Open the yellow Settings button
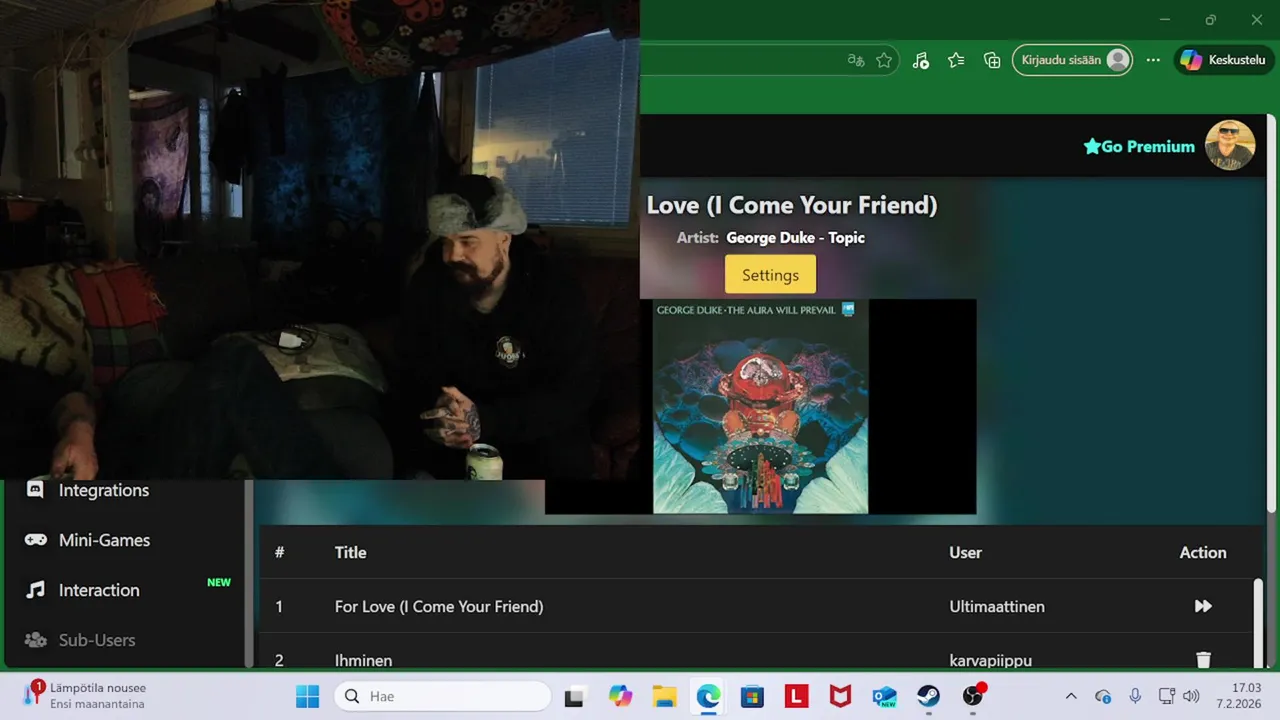 tap(770, 275)
